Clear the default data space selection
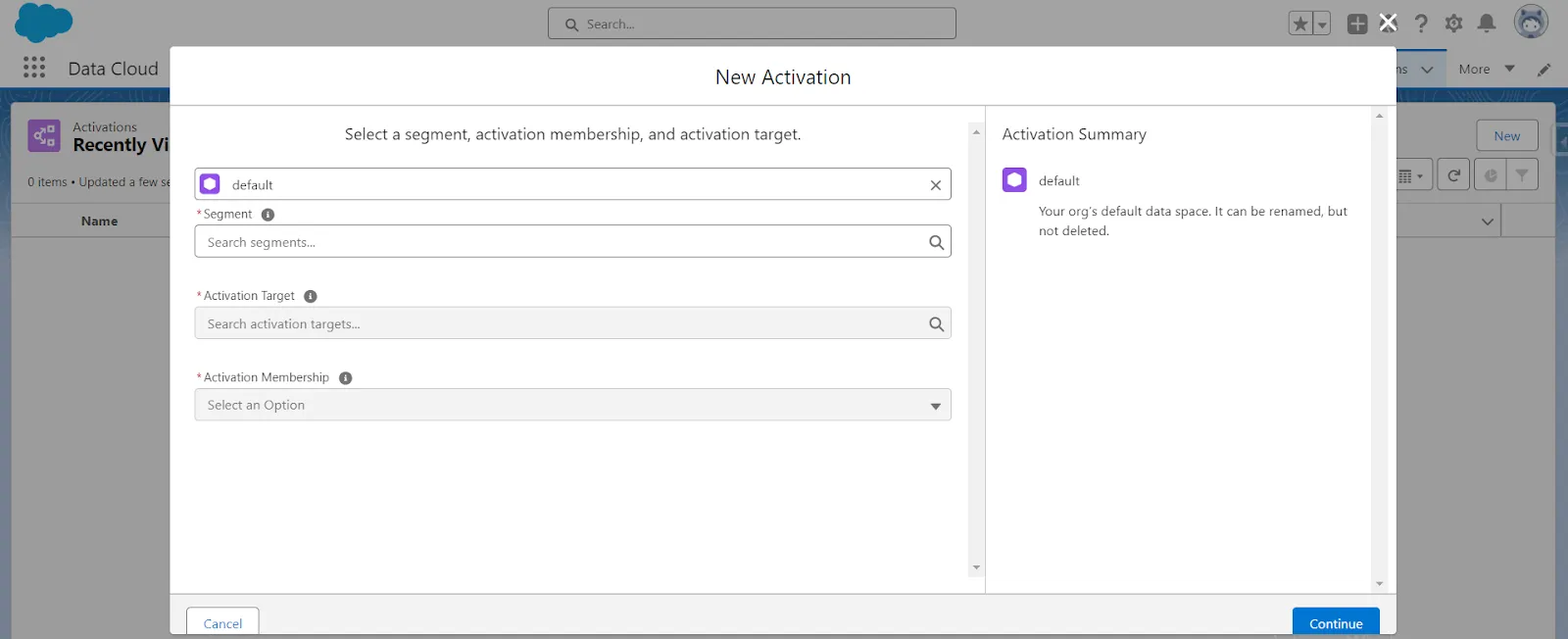 coord(935,185)
